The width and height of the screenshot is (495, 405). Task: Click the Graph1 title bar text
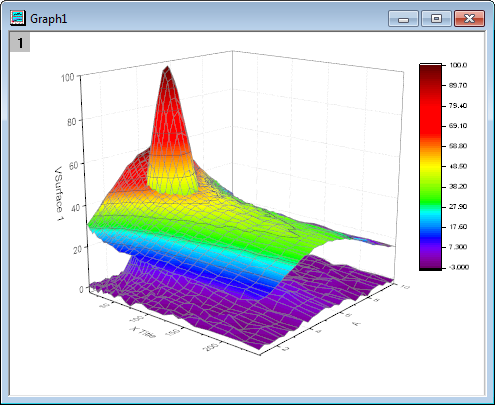[x=49, y=19]
